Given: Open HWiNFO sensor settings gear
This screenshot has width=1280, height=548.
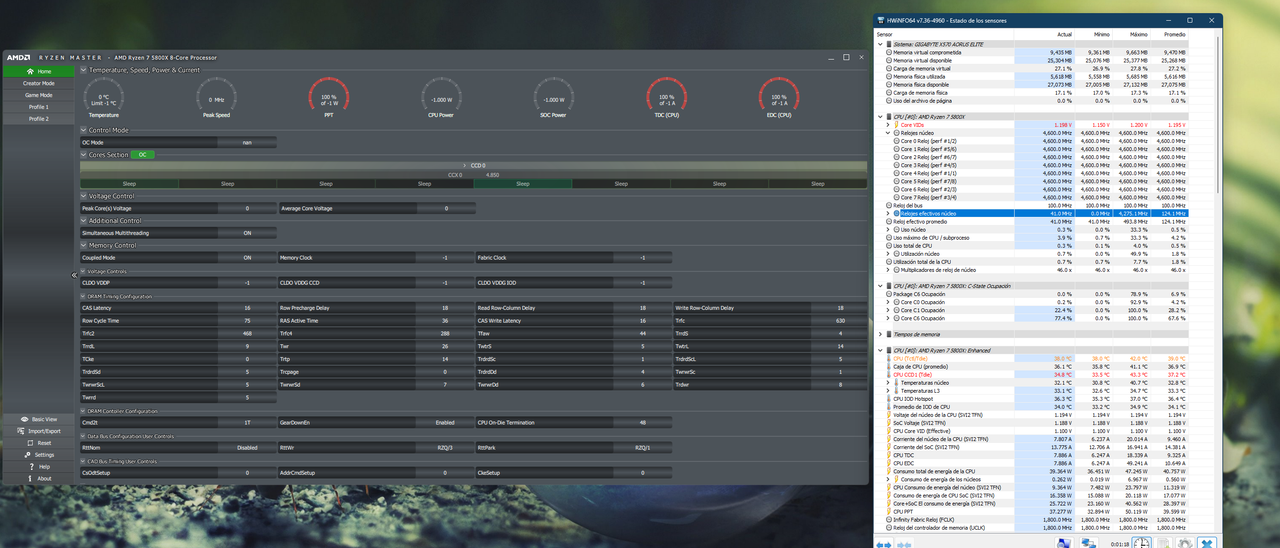Looking at the screenshot, I should 1186,543.
